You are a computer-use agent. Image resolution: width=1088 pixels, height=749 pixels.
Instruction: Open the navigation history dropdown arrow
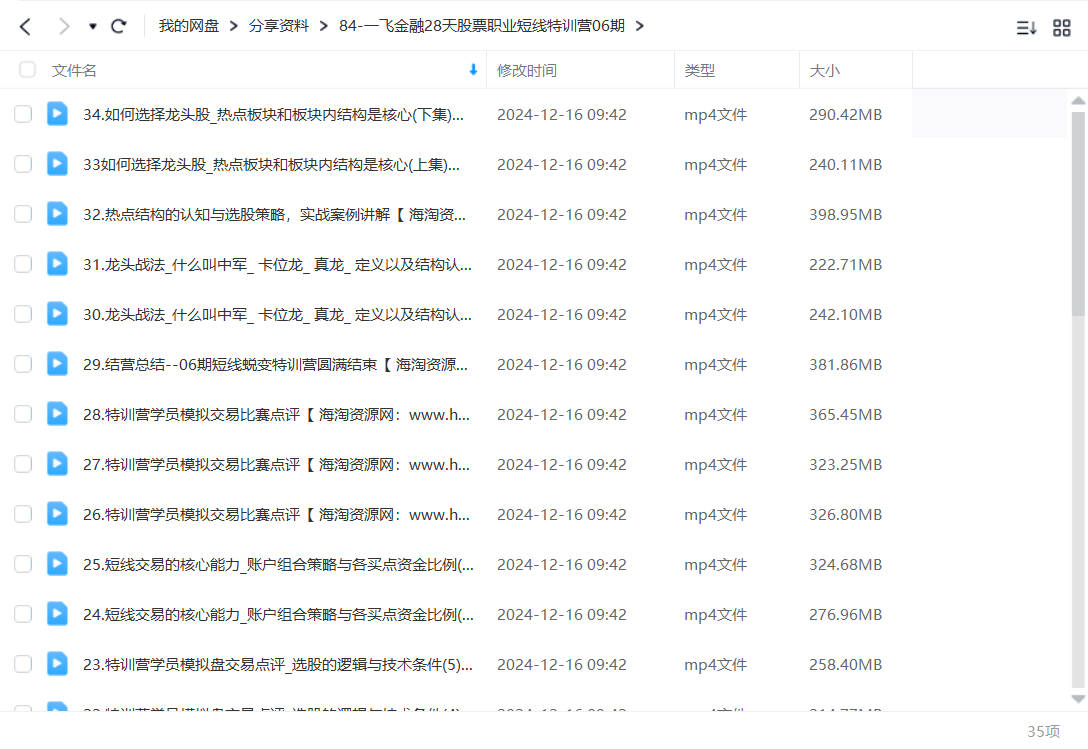tap(92, 26)
